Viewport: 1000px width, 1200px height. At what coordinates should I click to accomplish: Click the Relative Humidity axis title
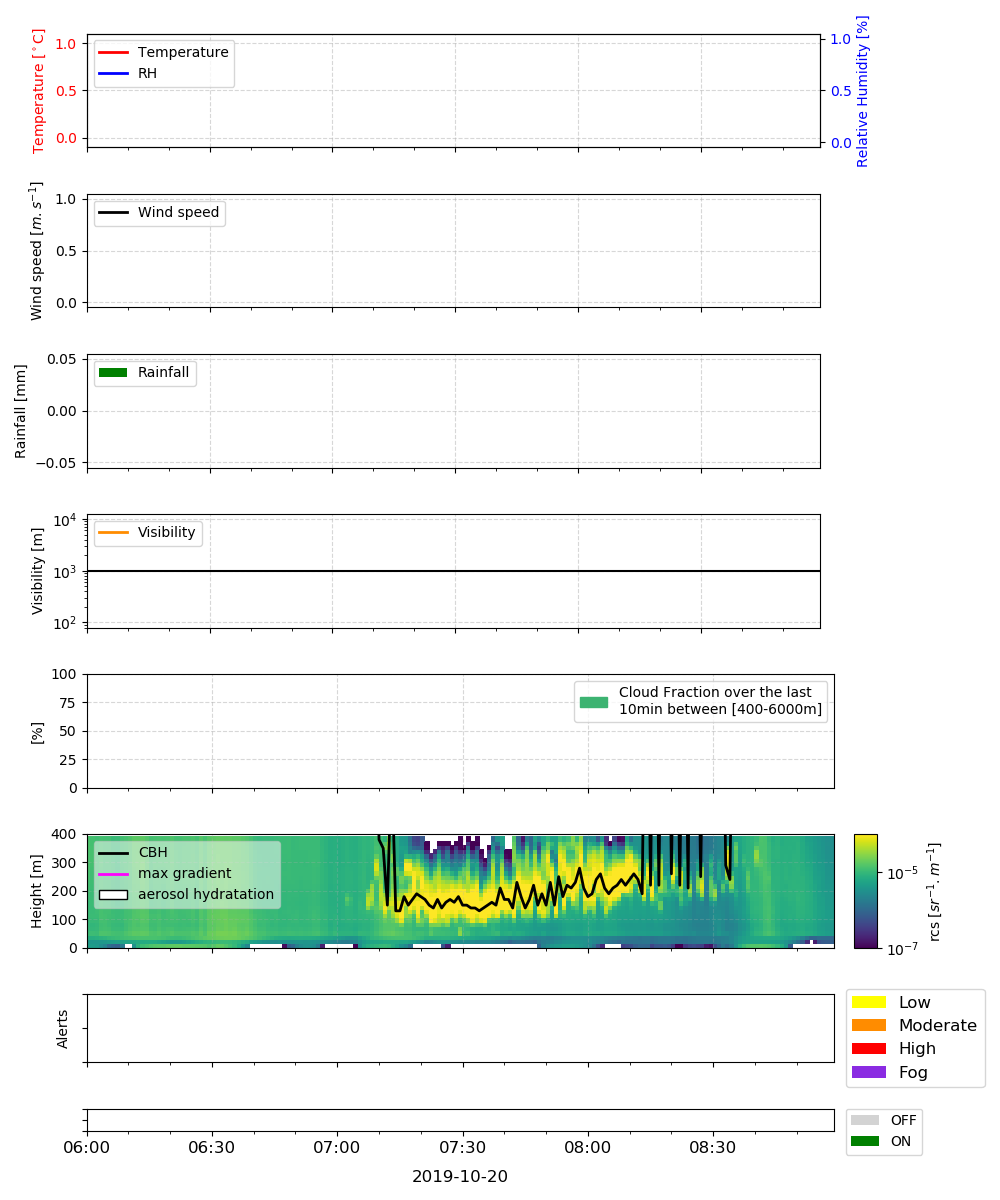click(x=863, y=91)
